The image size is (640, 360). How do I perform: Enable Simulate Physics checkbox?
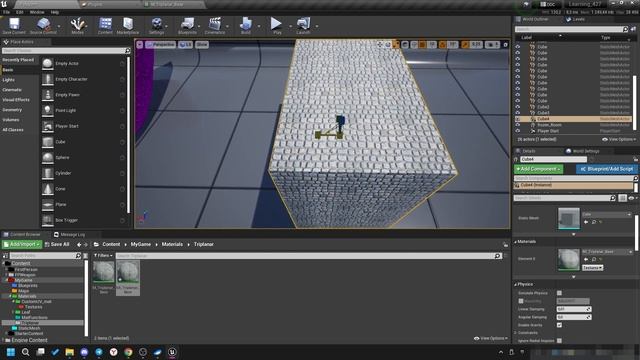(559, 293)
